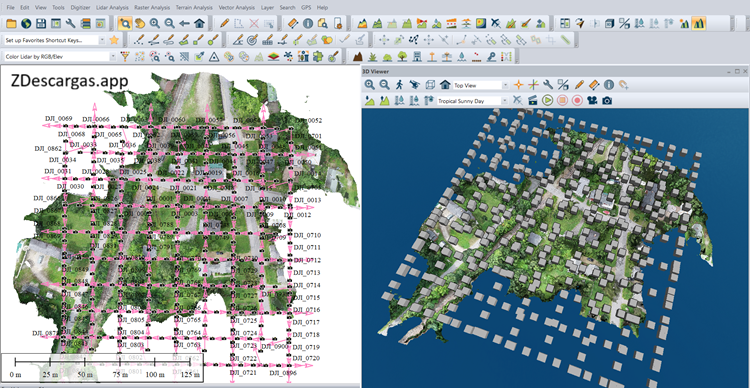Viewport: 750px width, 388px height.
Task: Capture screenshot with camera icon in 3D Viewer
Action: [x=607, y=100]
